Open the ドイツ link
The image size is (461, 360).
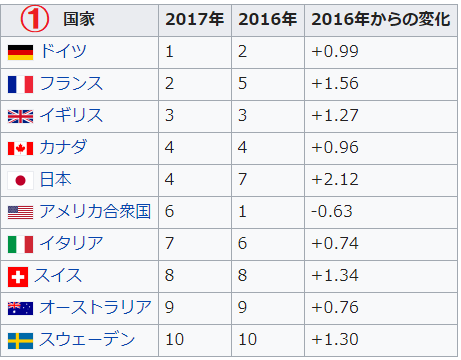tap(63, 51)
